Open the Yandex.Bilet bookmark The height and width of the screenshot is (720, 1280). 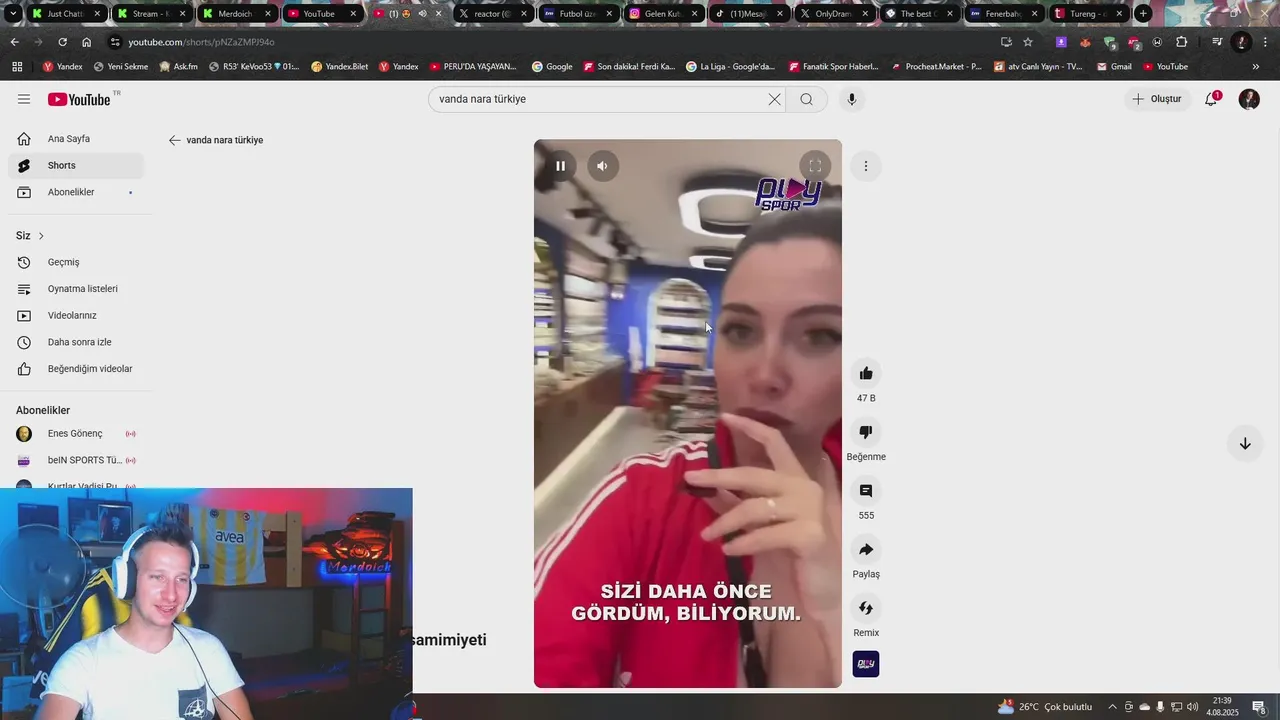click(339, 67)
